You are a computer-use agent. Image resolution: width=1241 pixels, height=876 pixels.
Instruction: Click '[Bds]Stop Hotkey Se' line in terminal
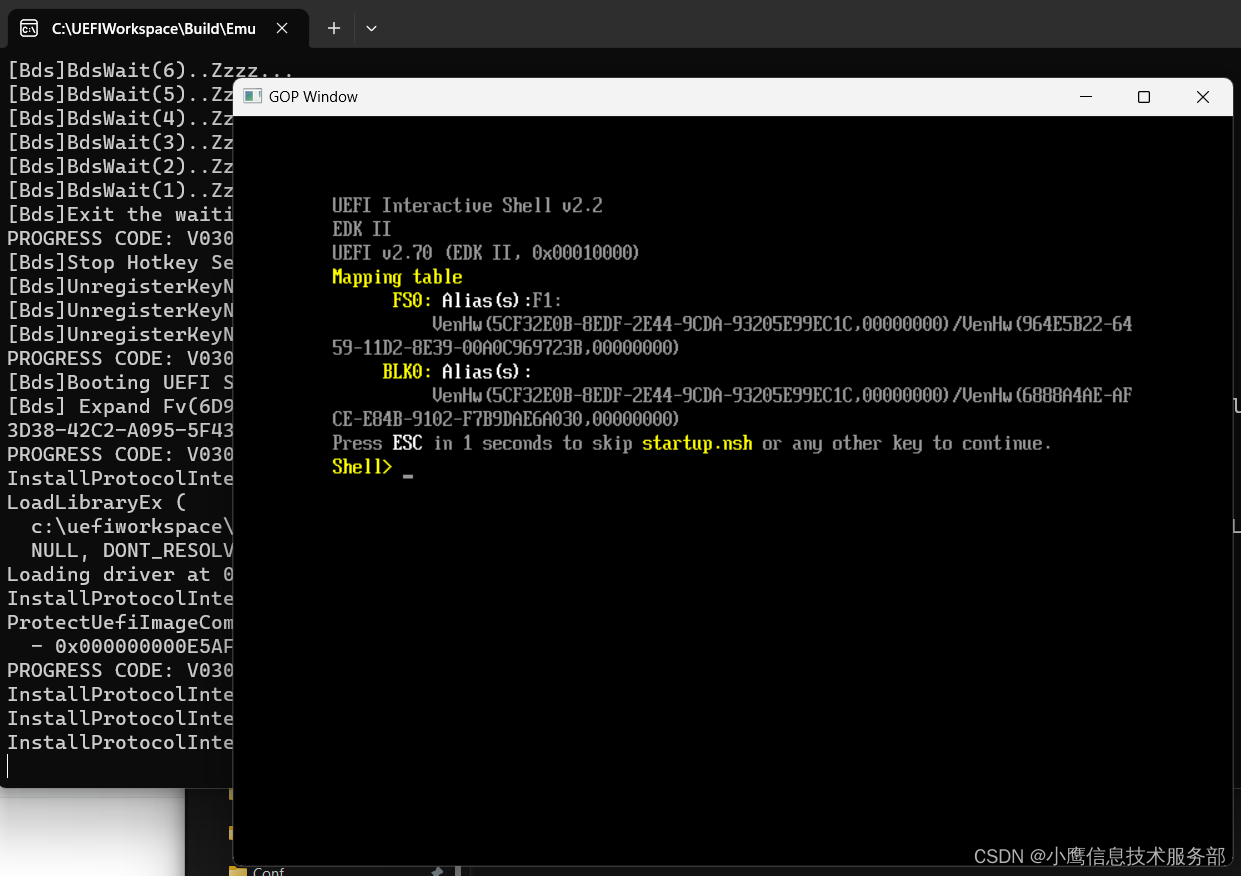120,262
